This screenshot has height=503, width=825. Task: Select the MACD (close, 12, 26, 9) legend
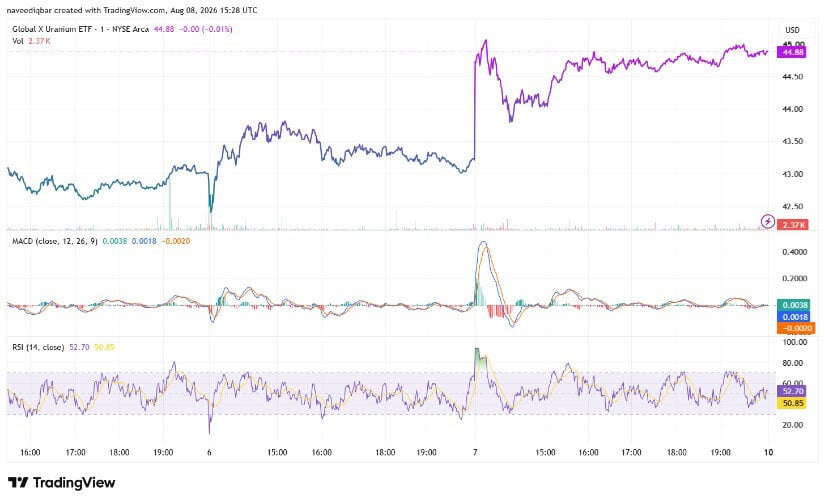click(55, 241)
